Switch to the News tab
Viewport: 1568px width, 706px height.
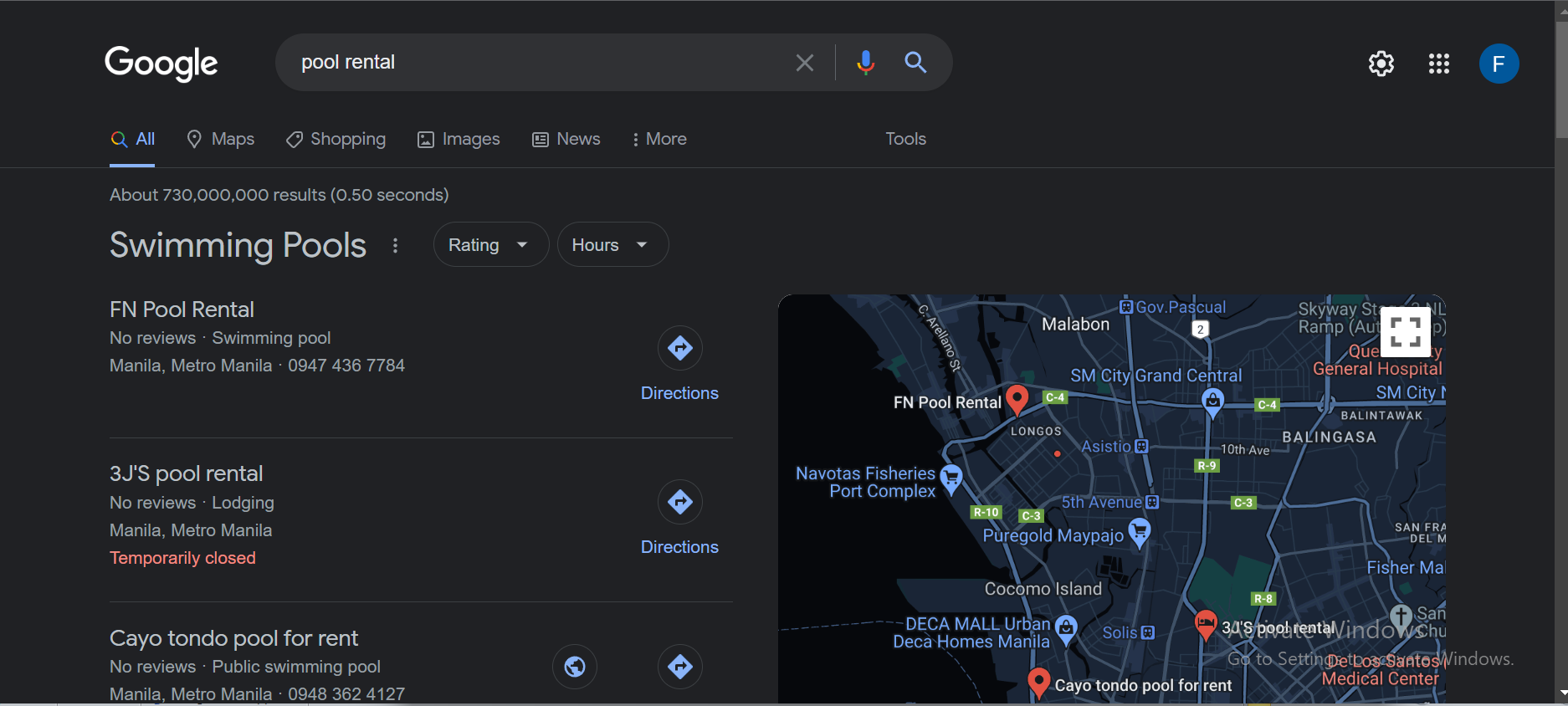coord(566,139)
